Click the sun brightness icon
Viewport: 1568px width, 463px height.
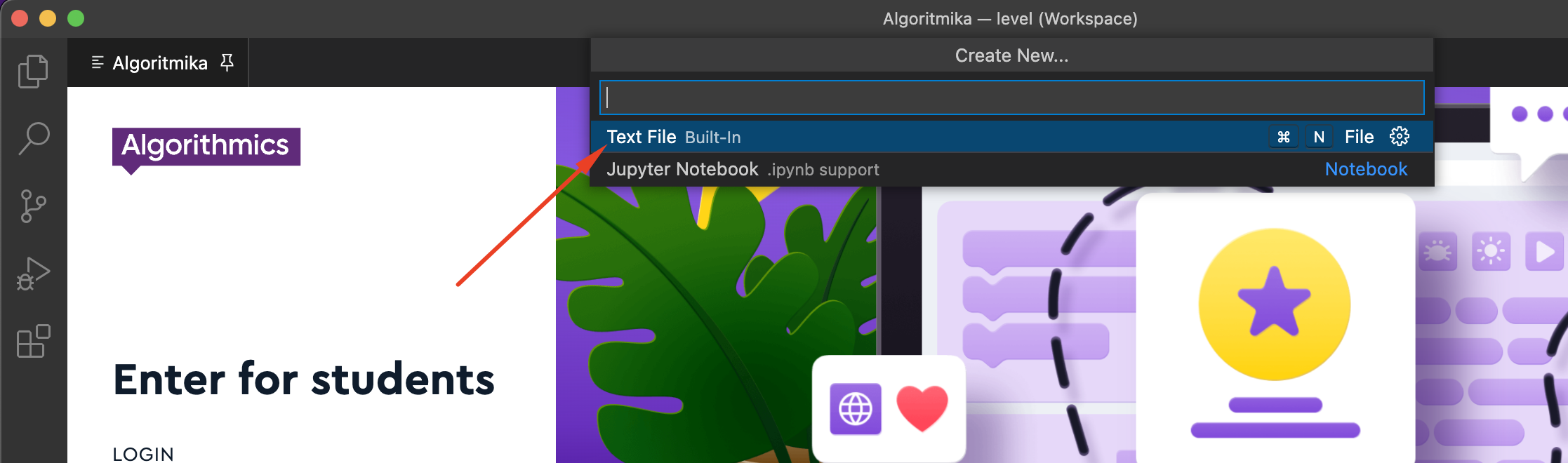(1491, 251)
